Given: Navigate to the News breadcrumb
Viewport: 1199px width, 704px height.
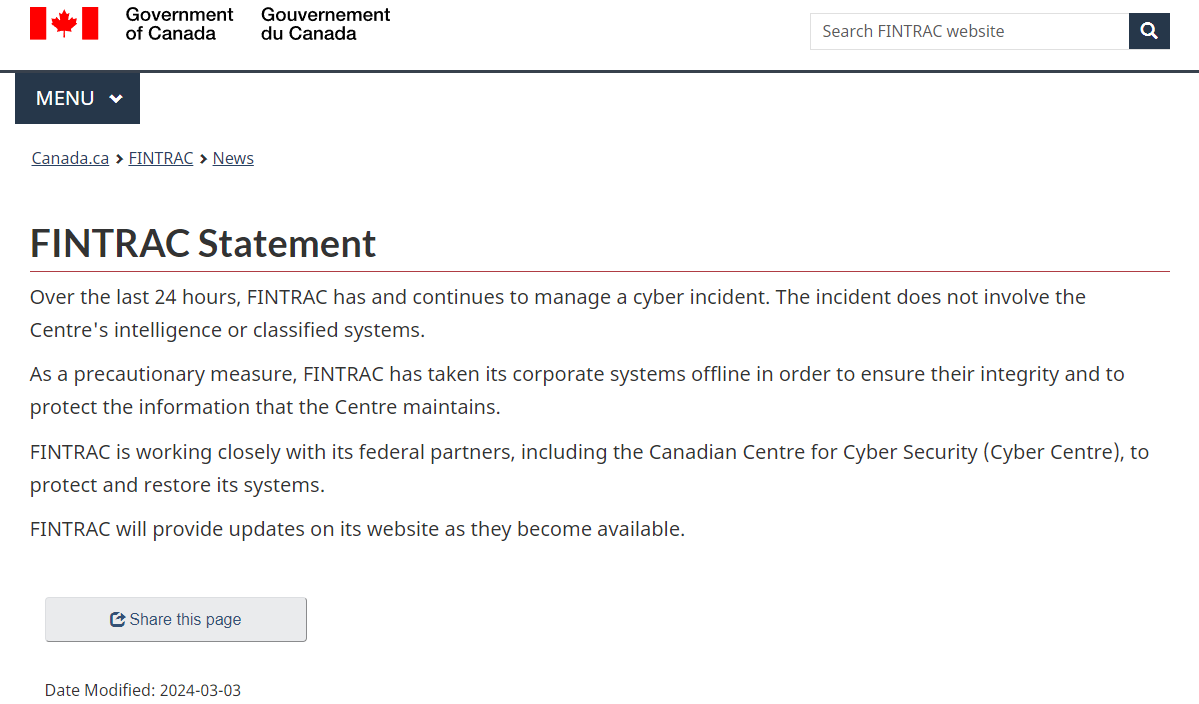Looking at the screenshot, I should click(233, 158).
